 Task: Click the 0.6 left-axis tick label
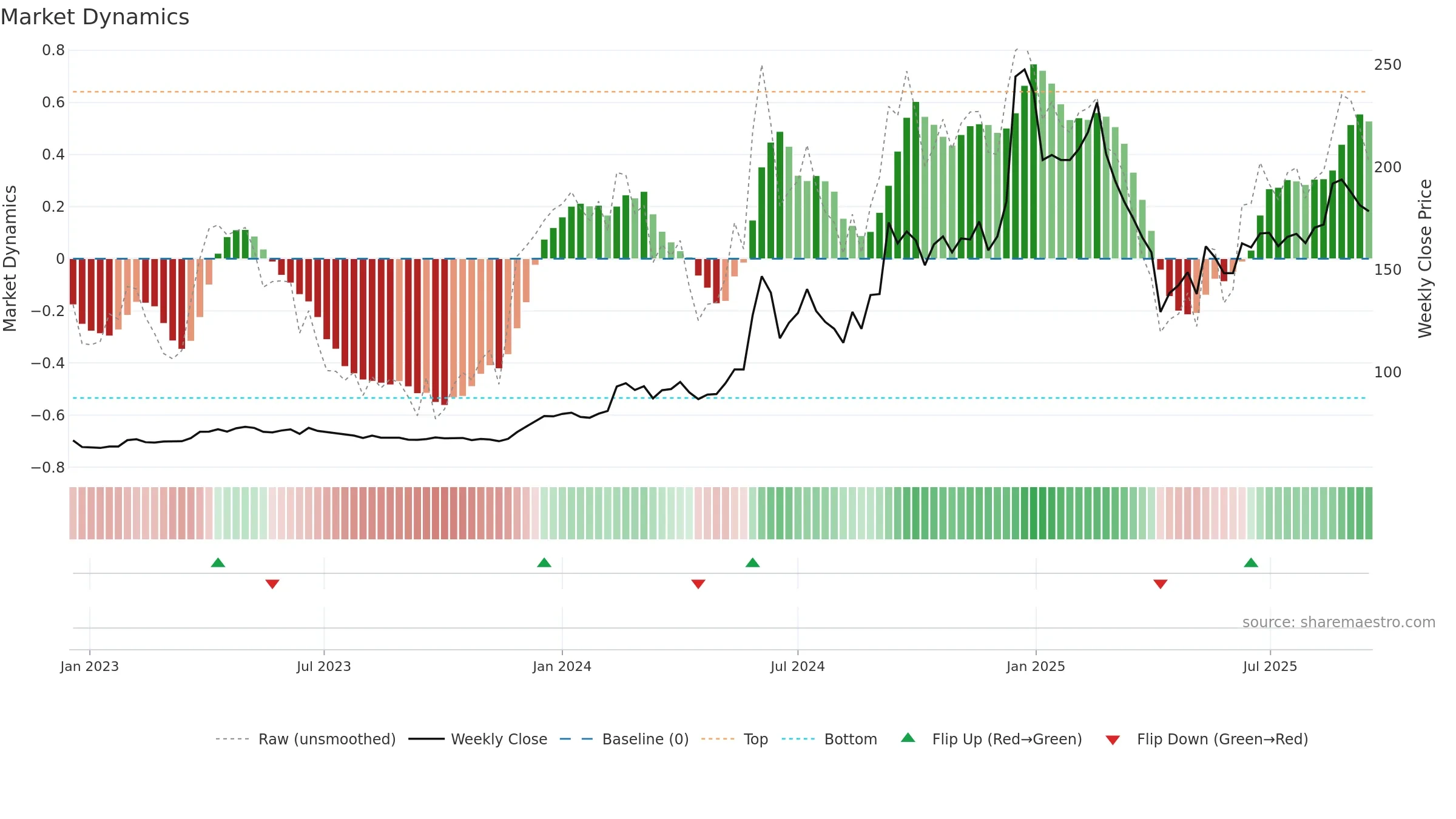click(53, 103)
